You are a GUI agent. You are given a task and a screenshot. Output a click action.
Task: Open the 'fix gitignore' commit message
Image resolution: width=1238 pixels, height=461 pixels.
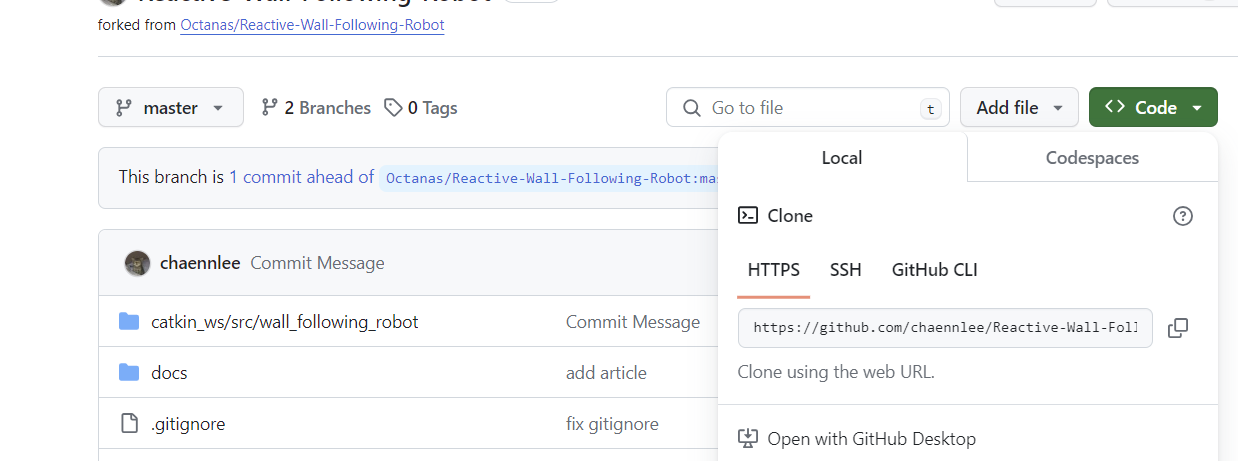point(612,424)
